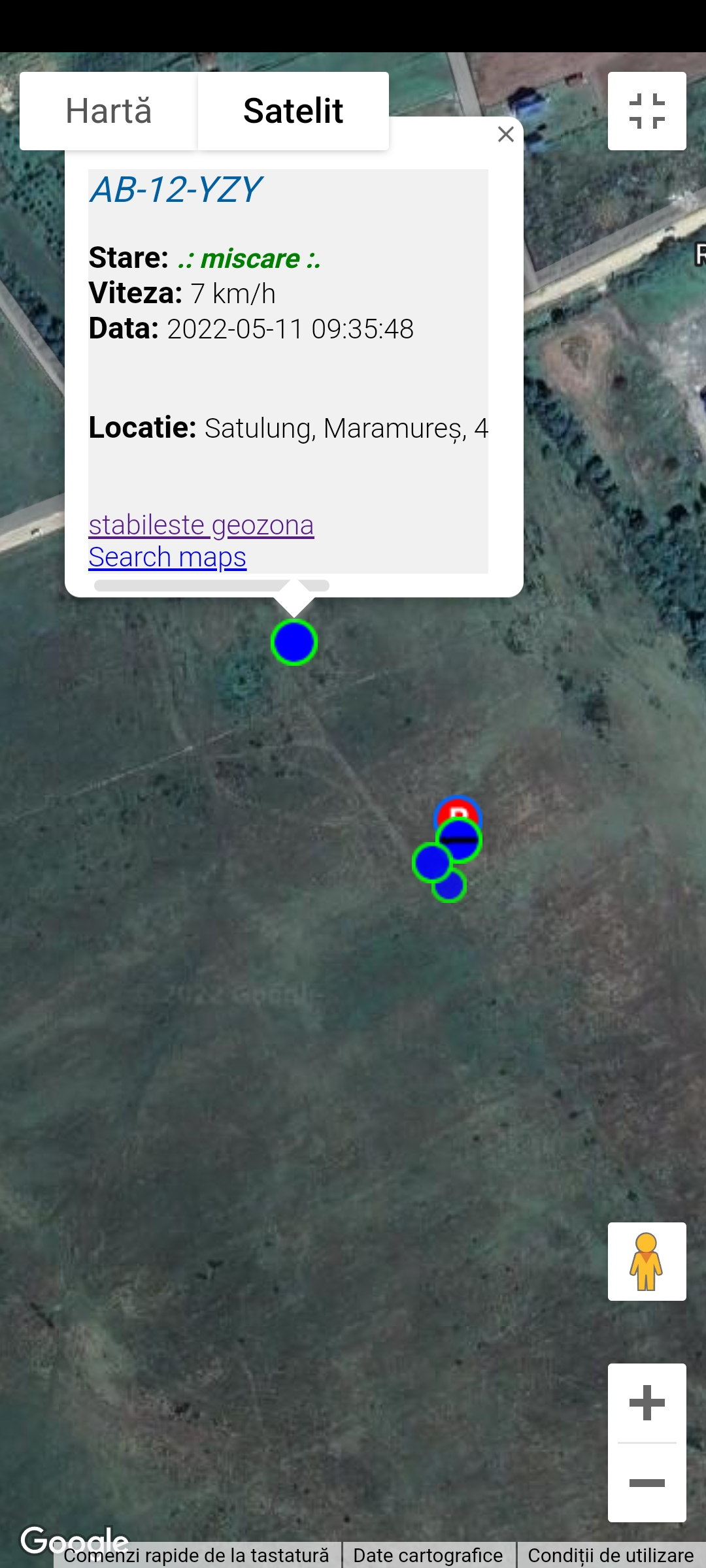Switch to the Hartă map view
Viewport: 706px width, 1568px height.
pos(109,111)
